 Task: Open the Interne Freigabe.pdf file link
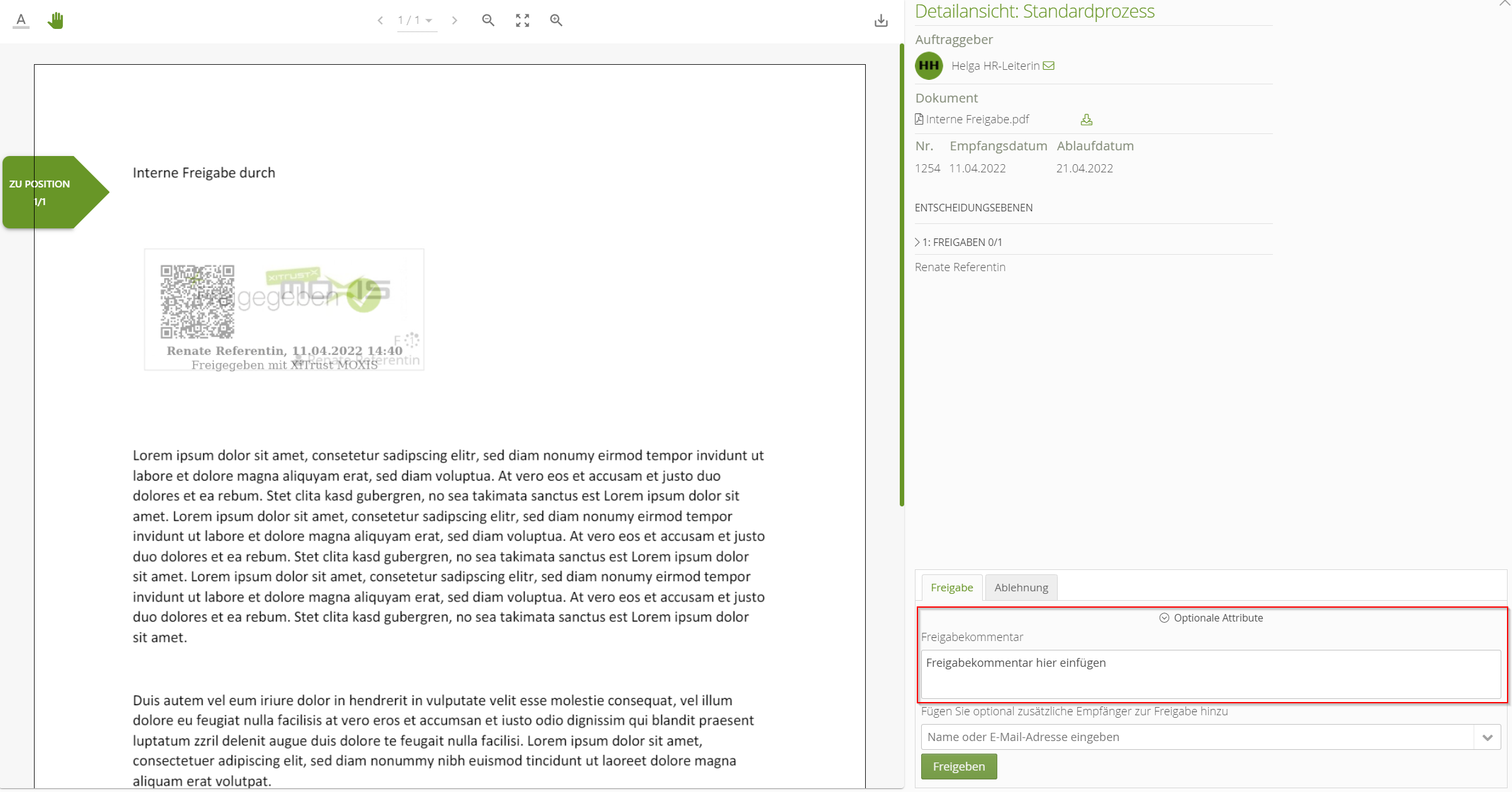point(977,120)
